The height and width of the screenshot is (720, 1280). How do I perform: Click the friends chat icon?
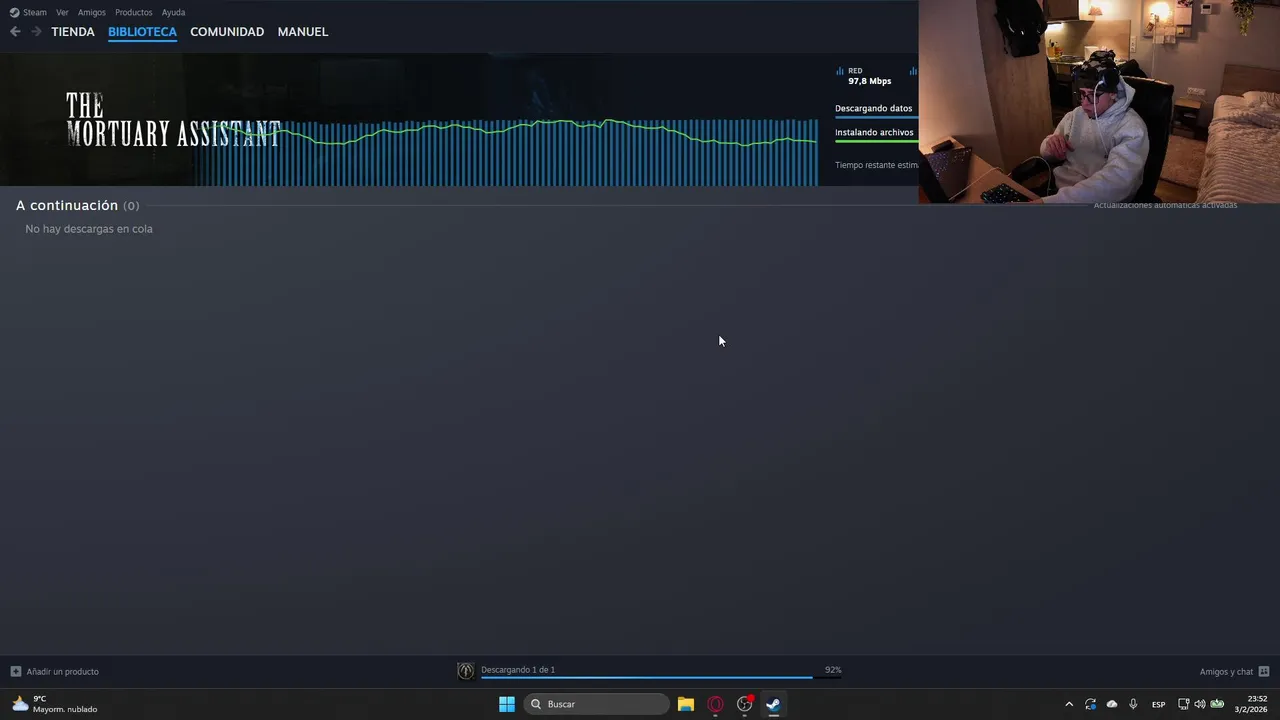tap(1264, 671)
